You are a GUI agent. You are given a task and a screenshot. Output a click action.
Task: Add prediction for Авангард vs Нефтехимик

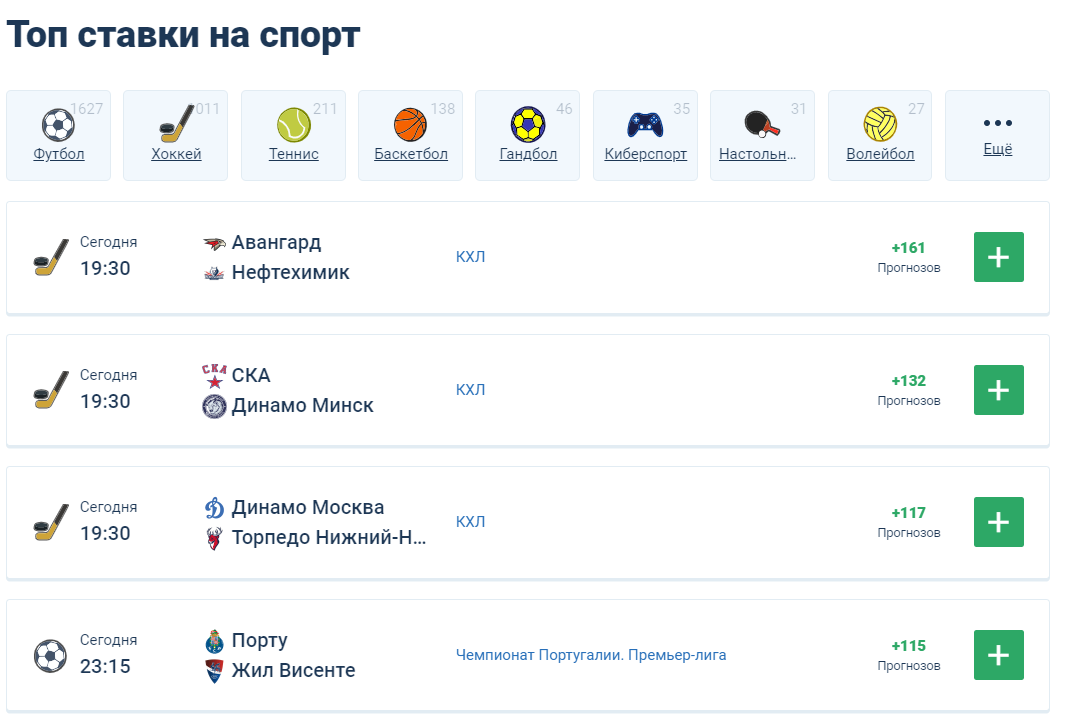[999, 257]
